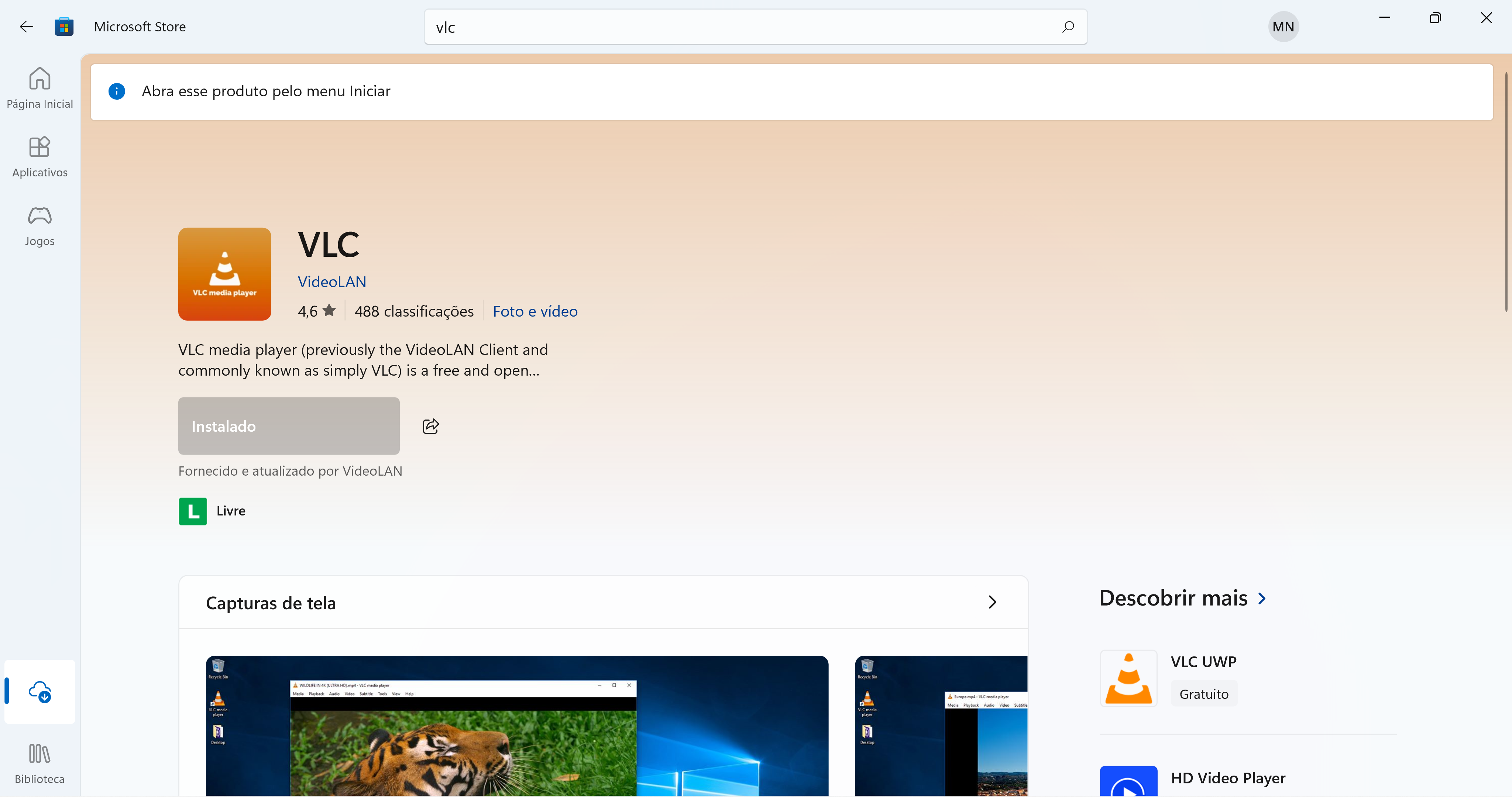The image size is (1512, 797).
Task: Click the 4,6 rating value
Action: click(307, 311)
